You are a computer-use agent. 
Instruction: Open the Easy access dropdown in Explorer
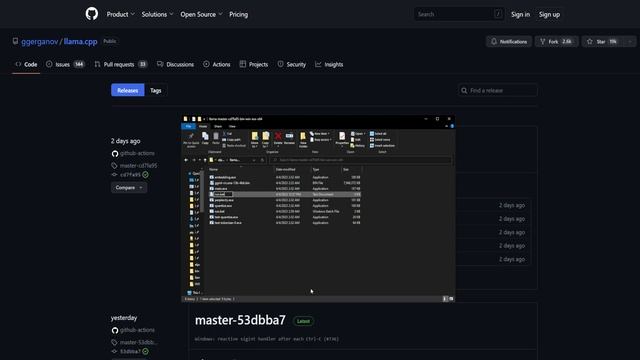pyautogui.click(x=320, y=140)
